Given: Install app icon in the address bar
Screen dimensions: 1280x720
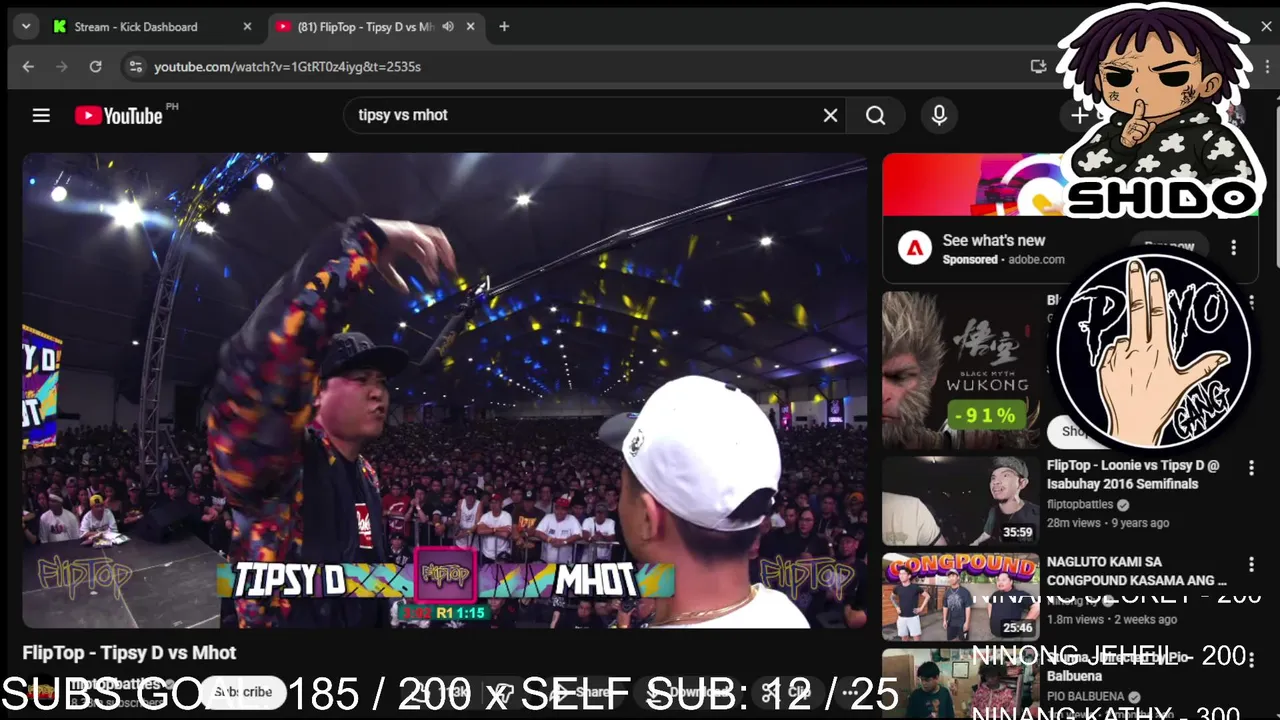Looking at the screenshot, I should click(1038, 66).
